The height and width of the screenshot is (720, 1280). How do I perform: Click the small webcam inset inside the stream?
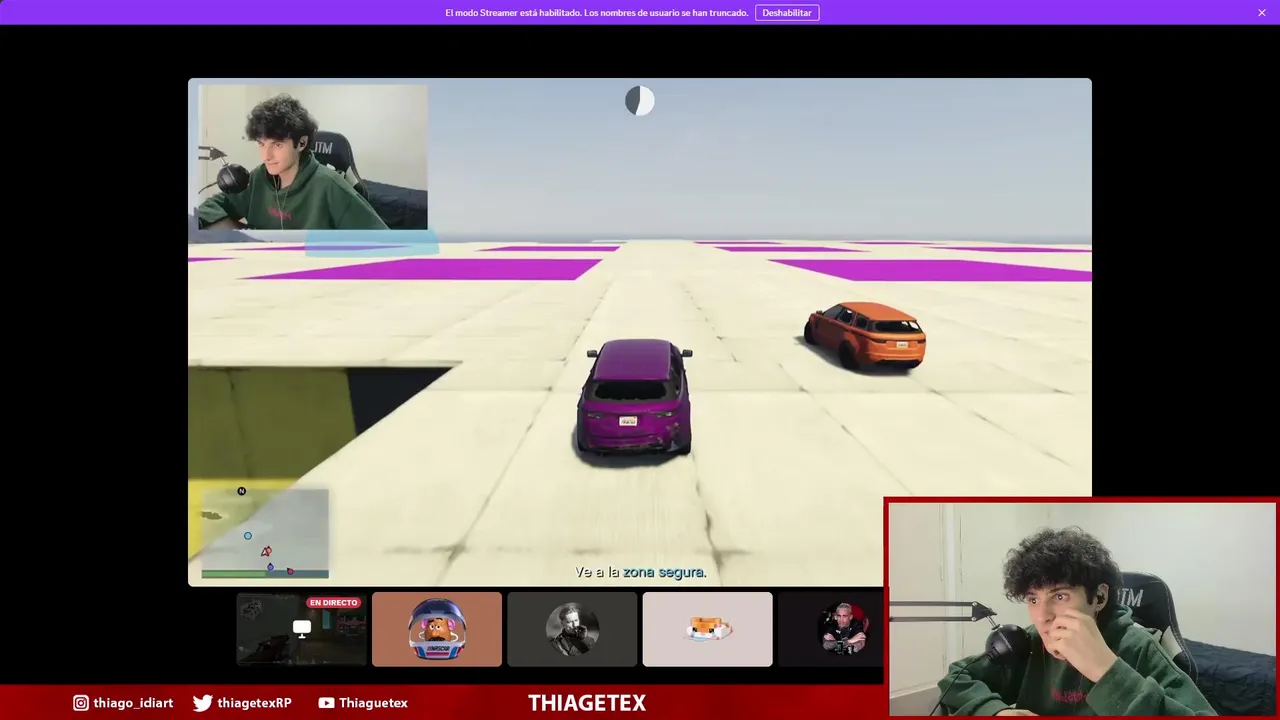313,157
